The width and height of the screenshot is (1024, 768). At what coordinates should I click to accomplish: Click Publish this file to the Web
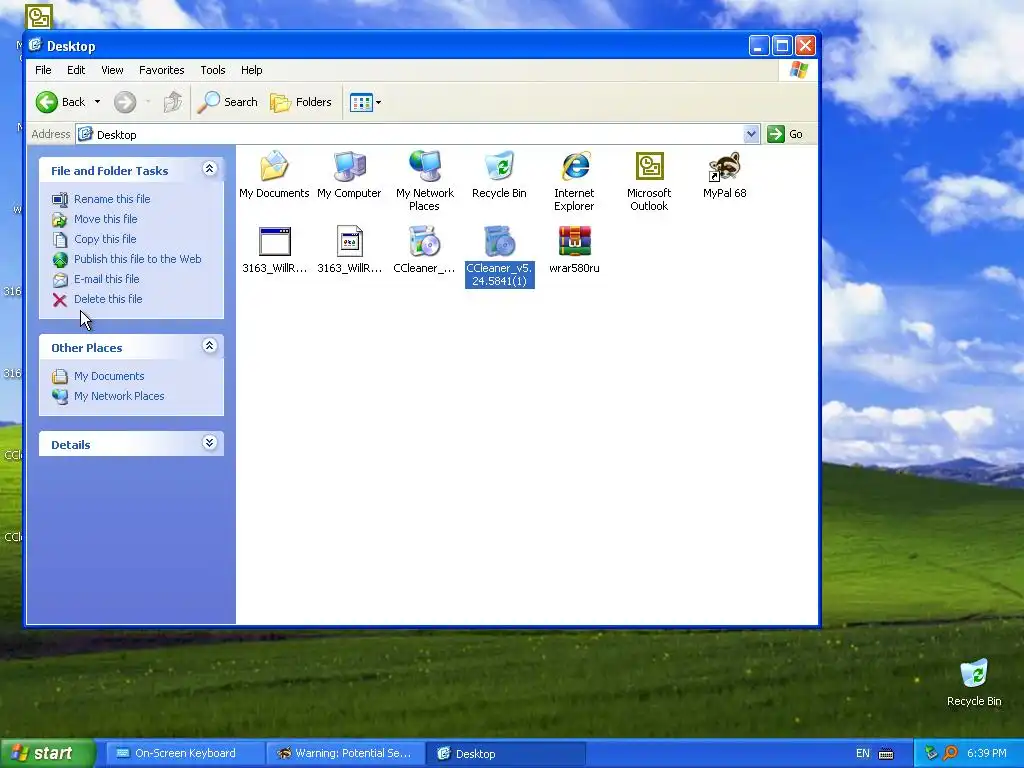(137, 259)
